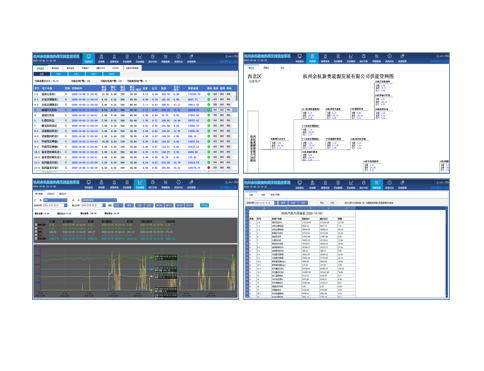This screenshot has height=371, width=484.
Task: Select the second tab in the daily report window
Action: (263, 195)
